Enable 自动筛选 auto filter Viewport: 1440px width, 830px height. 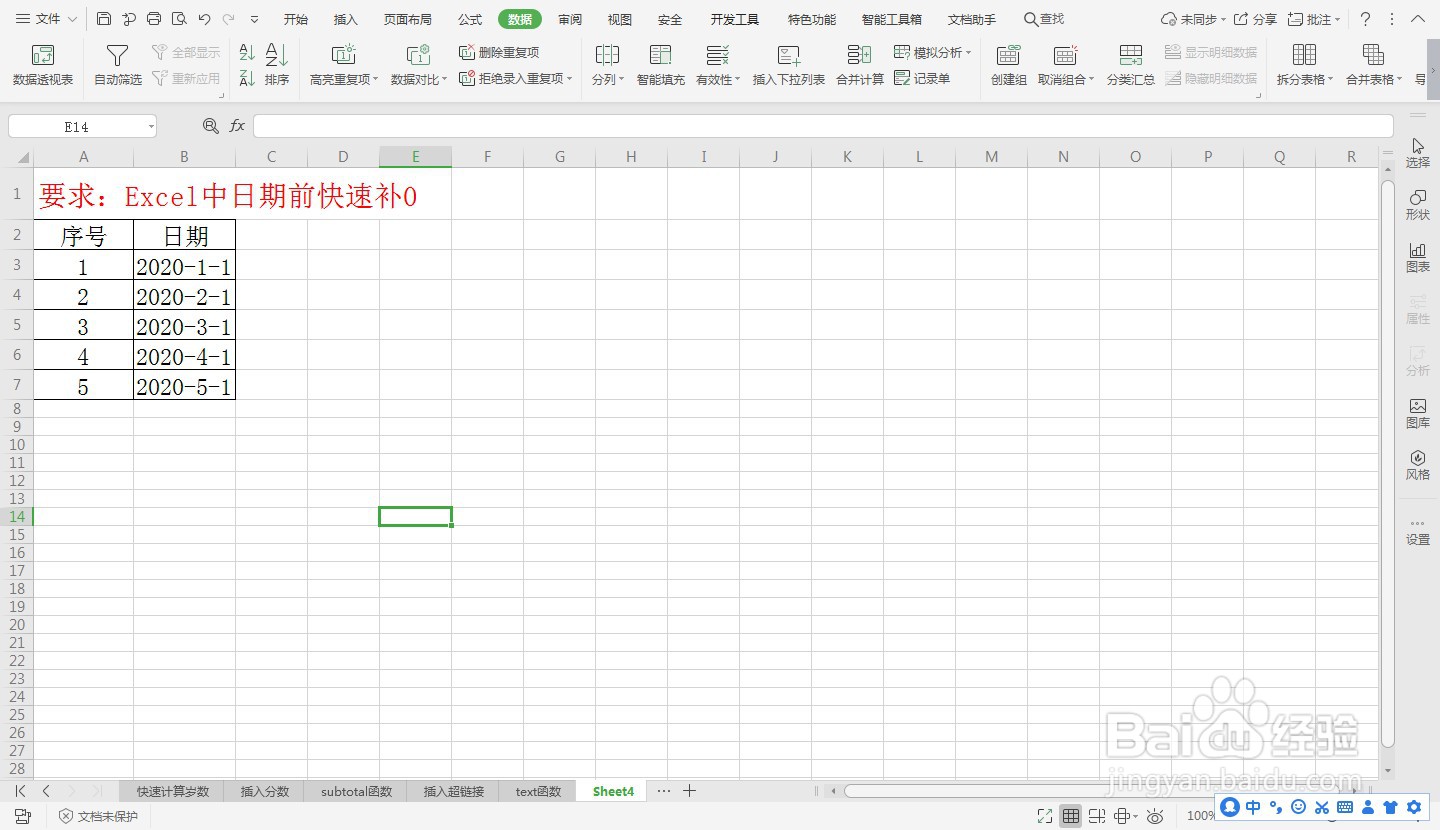[x=118, y=65]
